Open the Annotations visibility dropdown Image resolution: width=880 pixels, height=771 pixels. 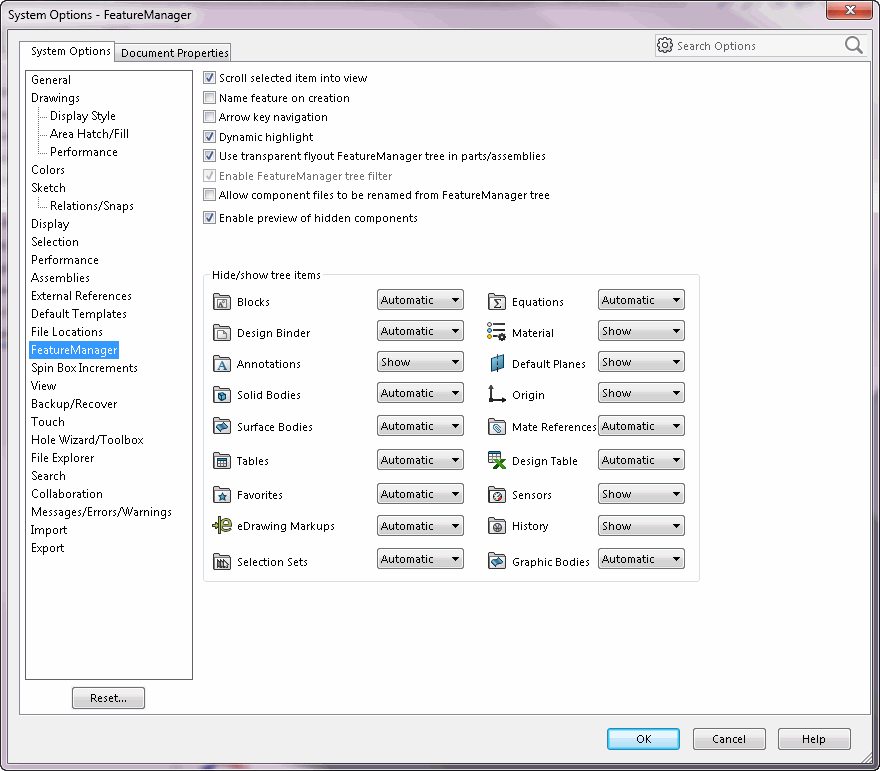[420, 362]
